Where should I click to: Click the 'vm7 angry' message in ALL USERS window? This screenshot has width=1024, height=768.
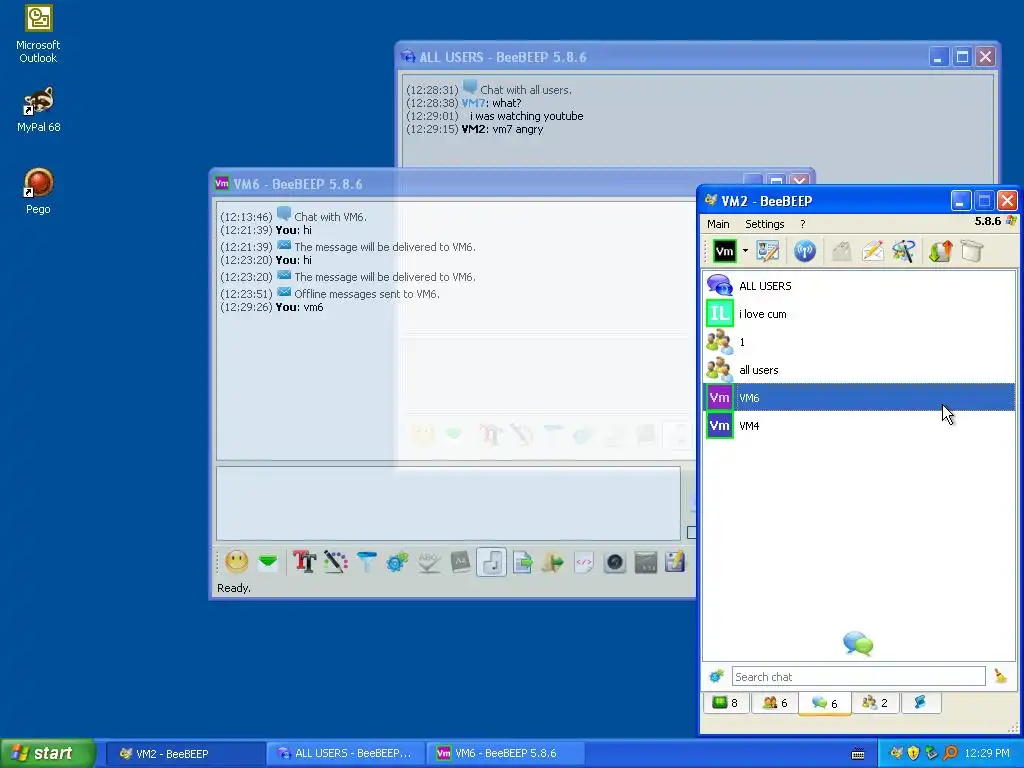[519, 129]
